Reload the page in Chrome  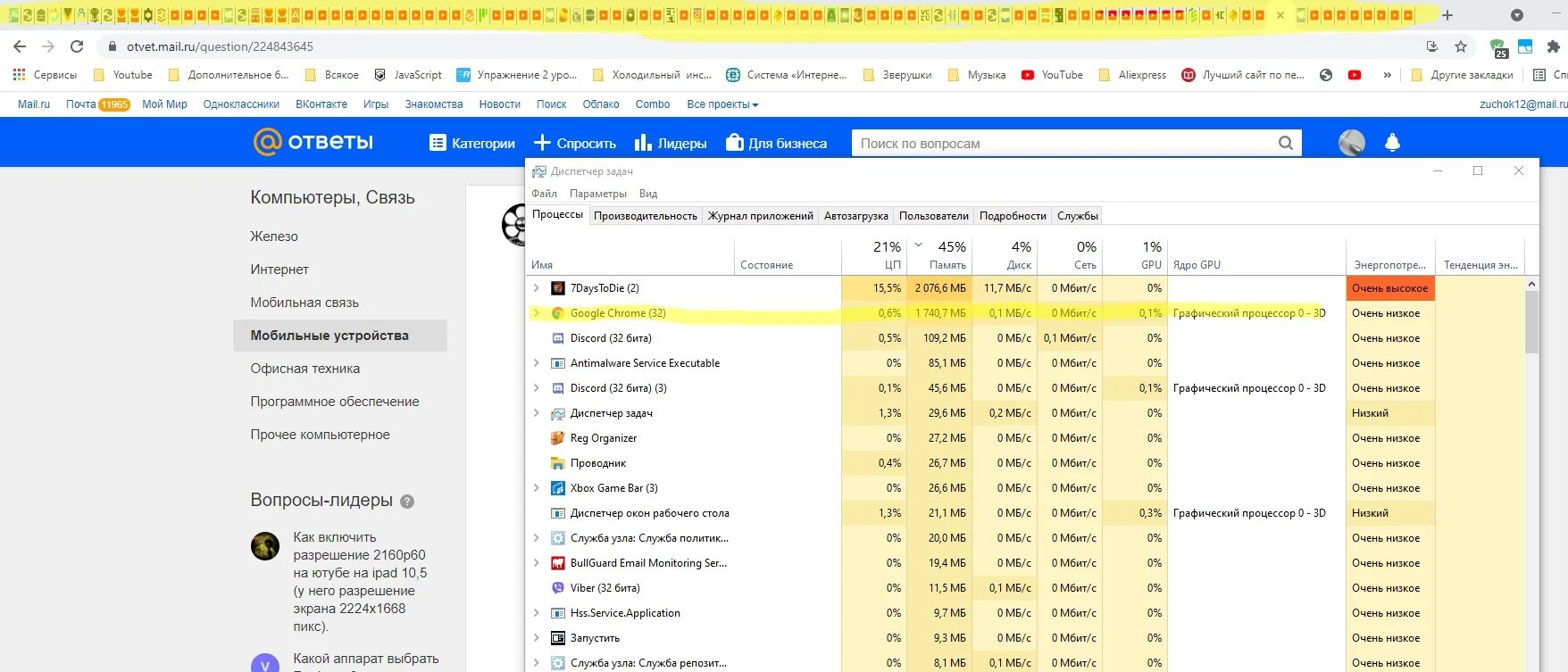(77, 46)
